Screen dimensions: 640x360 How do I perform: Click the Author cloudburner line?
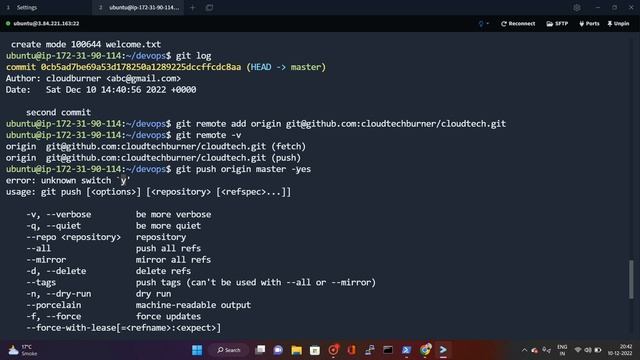point(93,78)
